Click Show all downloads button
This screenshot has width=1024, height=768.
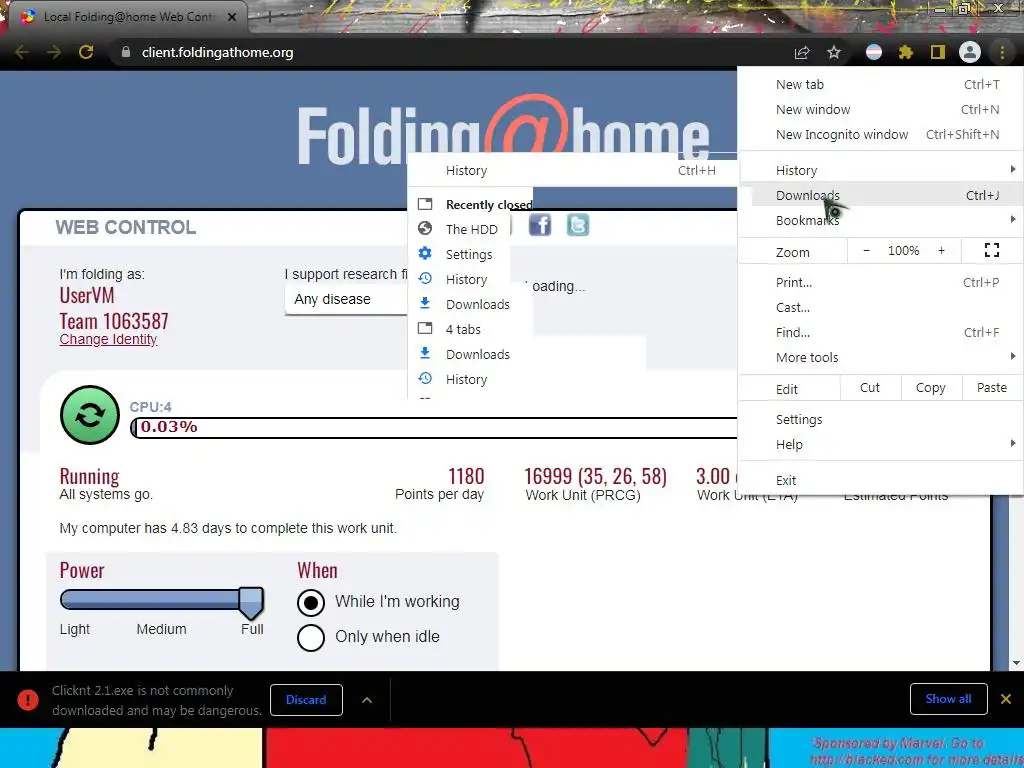click(948, 699)
